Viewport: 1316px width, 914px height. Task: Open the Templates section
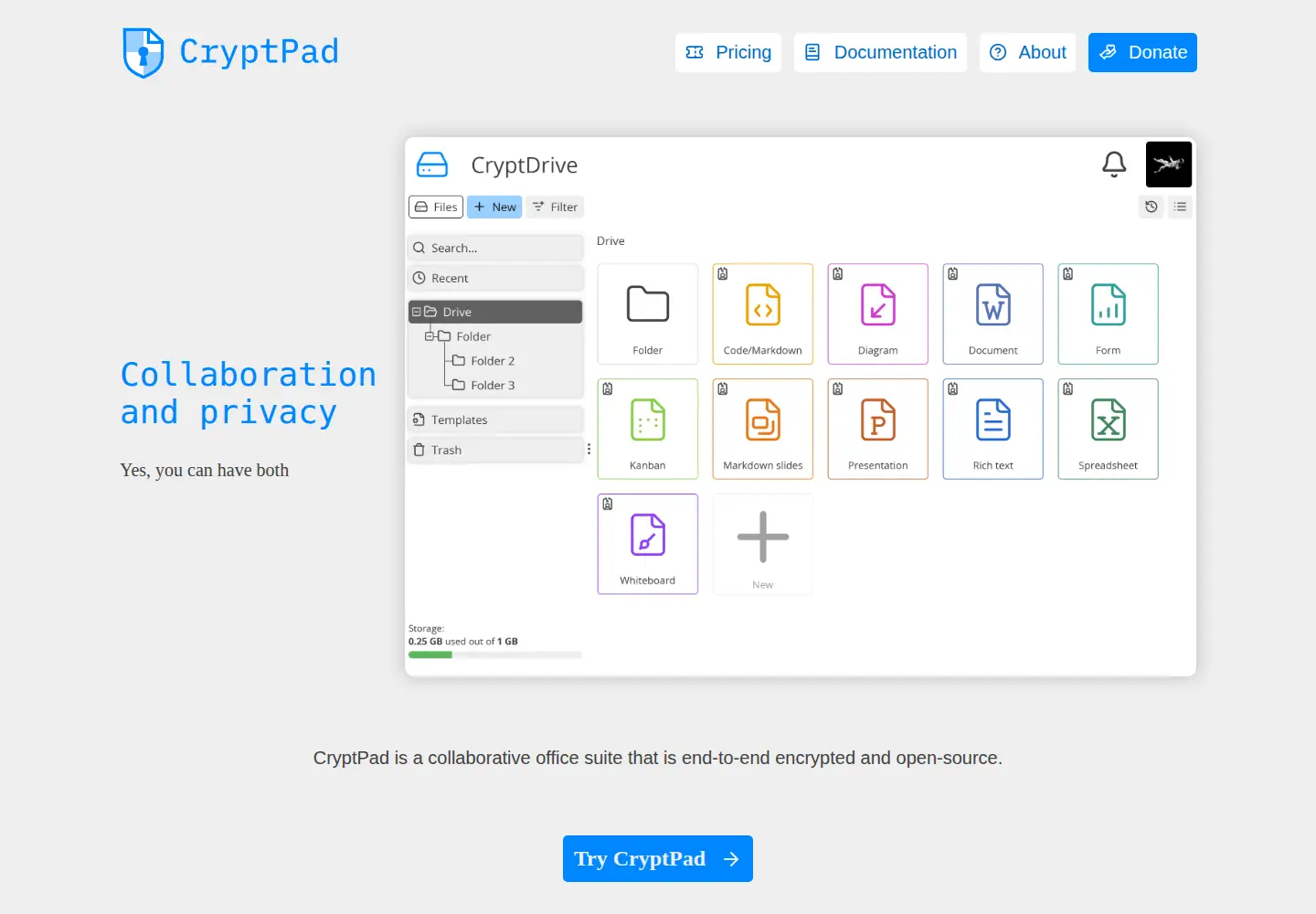pyautogui.click(x=495, y=420)
